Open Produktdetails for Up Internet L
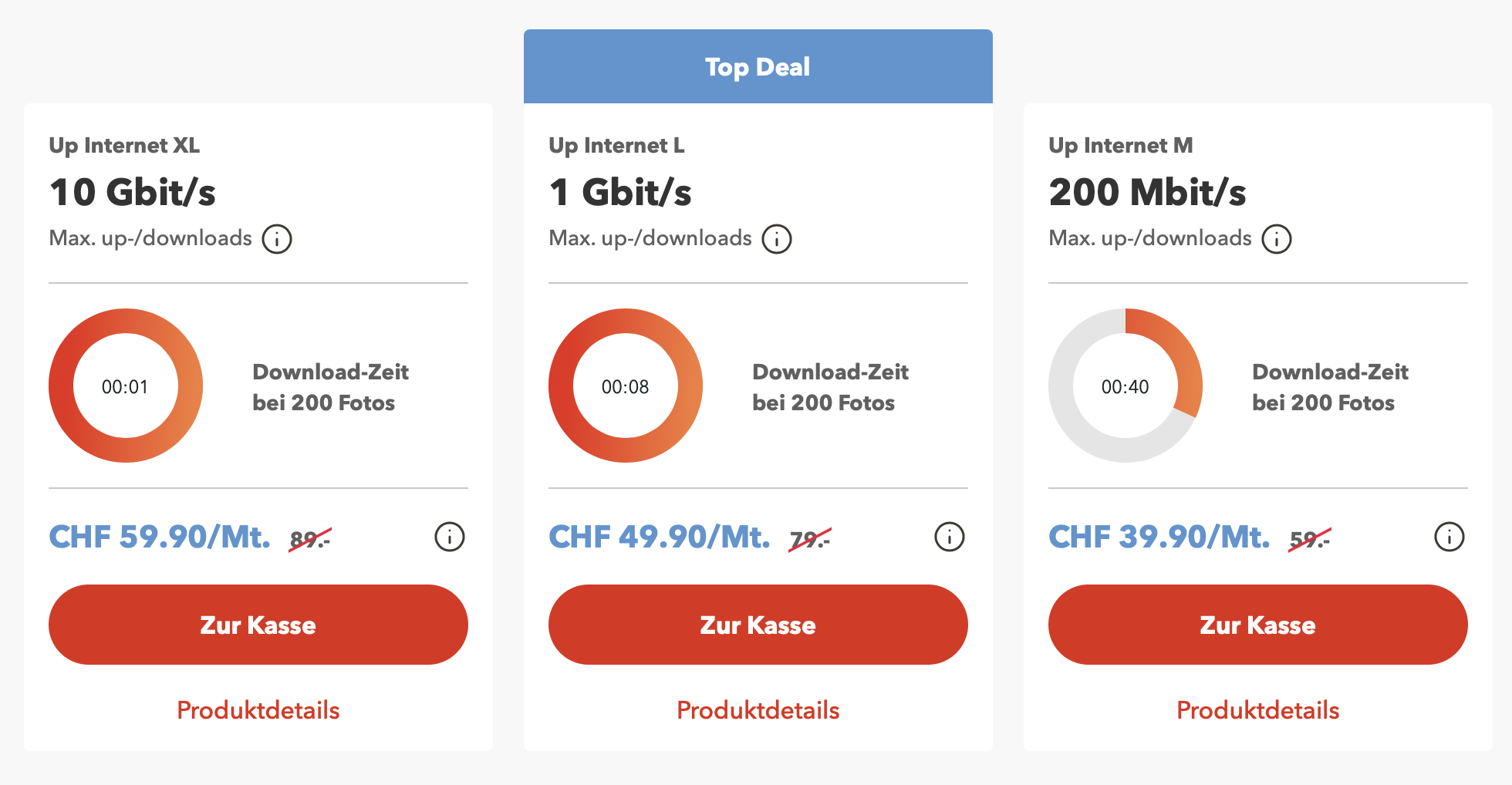 [758, 710]
